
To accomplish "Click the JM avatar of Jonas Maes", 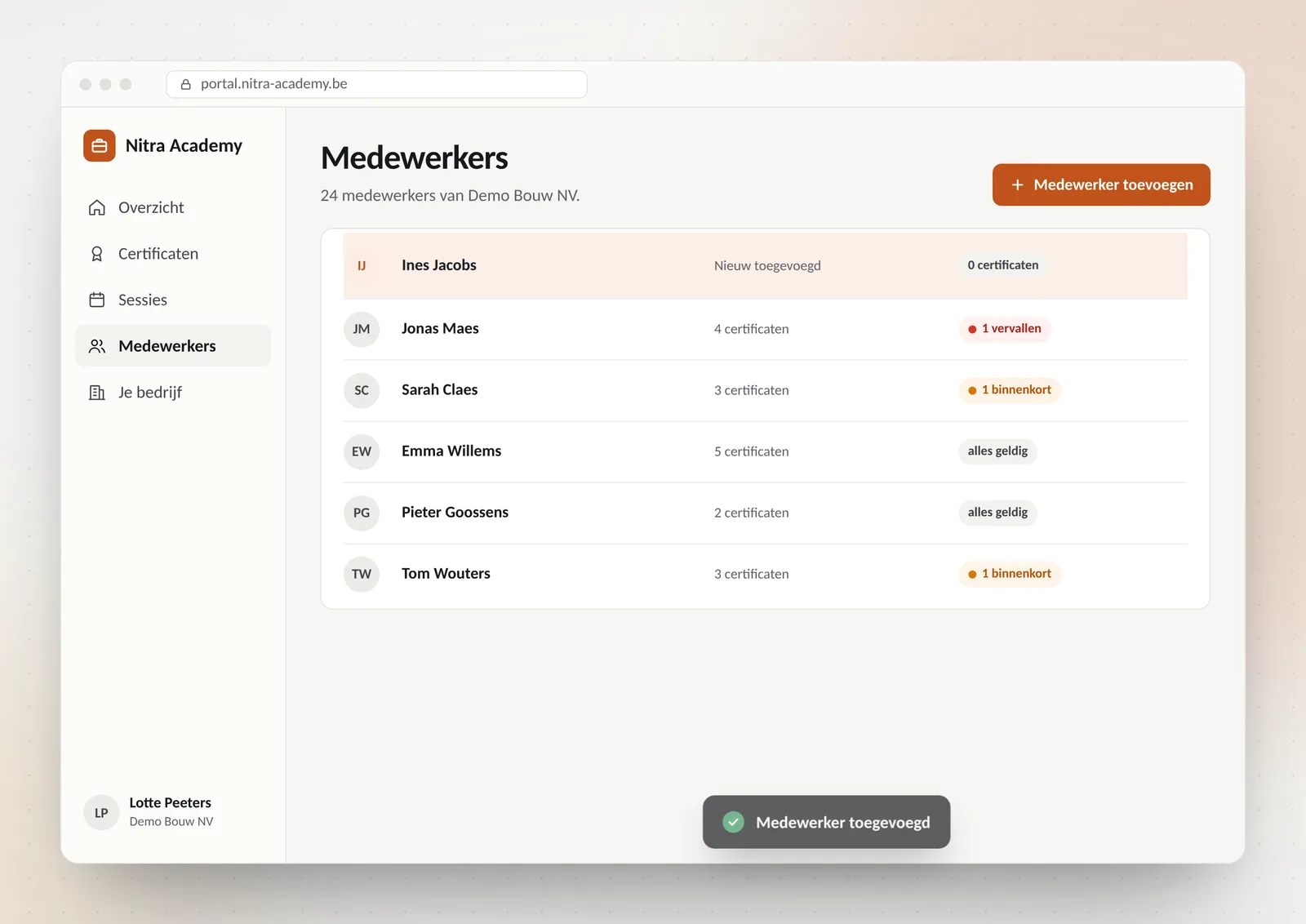I will [362, 329].
